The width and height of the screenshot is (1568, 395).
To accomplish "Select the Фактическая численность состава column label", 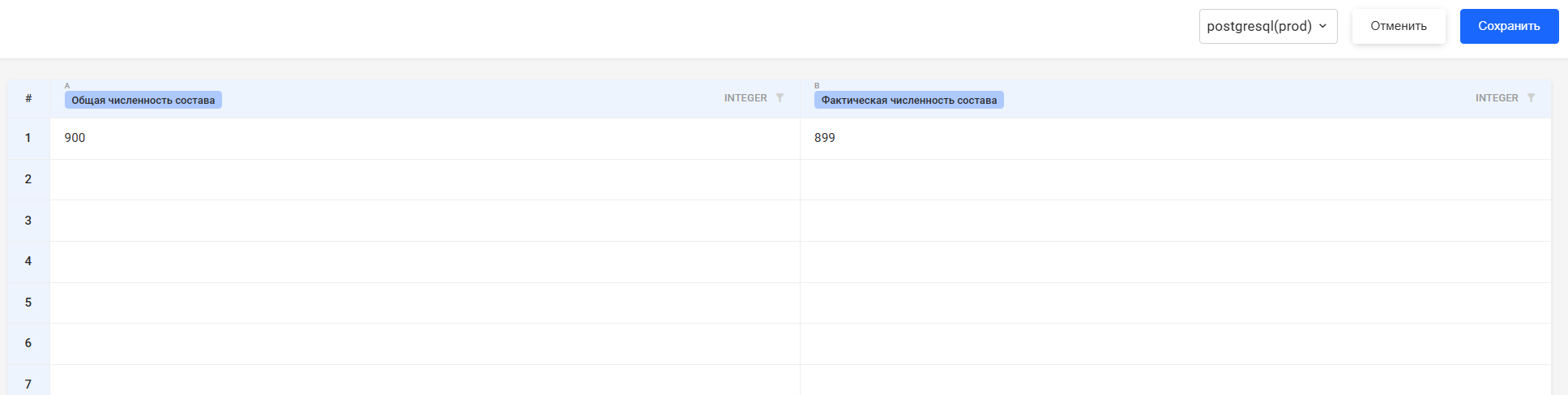I will coord(909,100).
